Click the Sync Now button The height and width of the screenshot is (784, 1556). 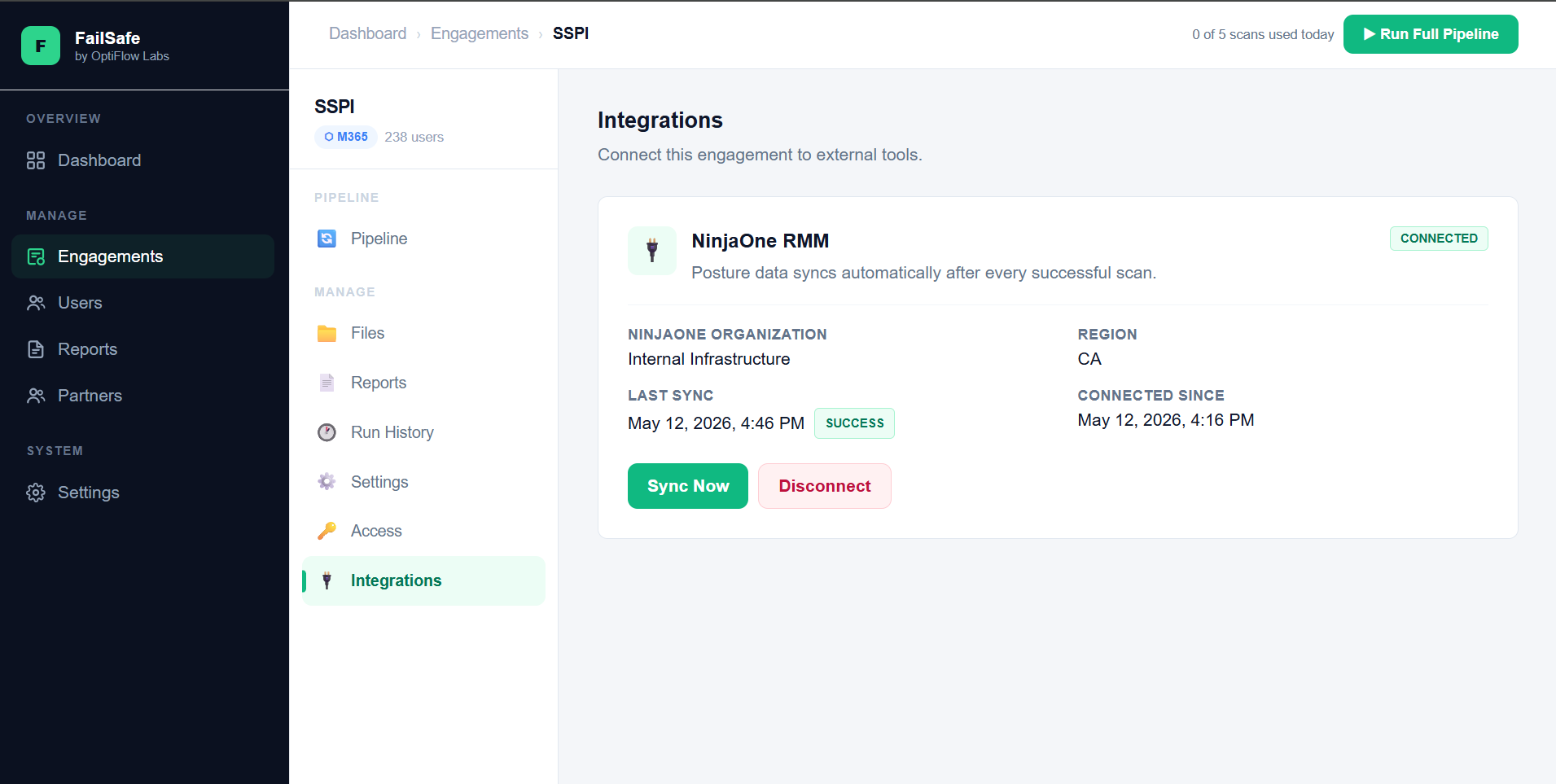[688, 486]
